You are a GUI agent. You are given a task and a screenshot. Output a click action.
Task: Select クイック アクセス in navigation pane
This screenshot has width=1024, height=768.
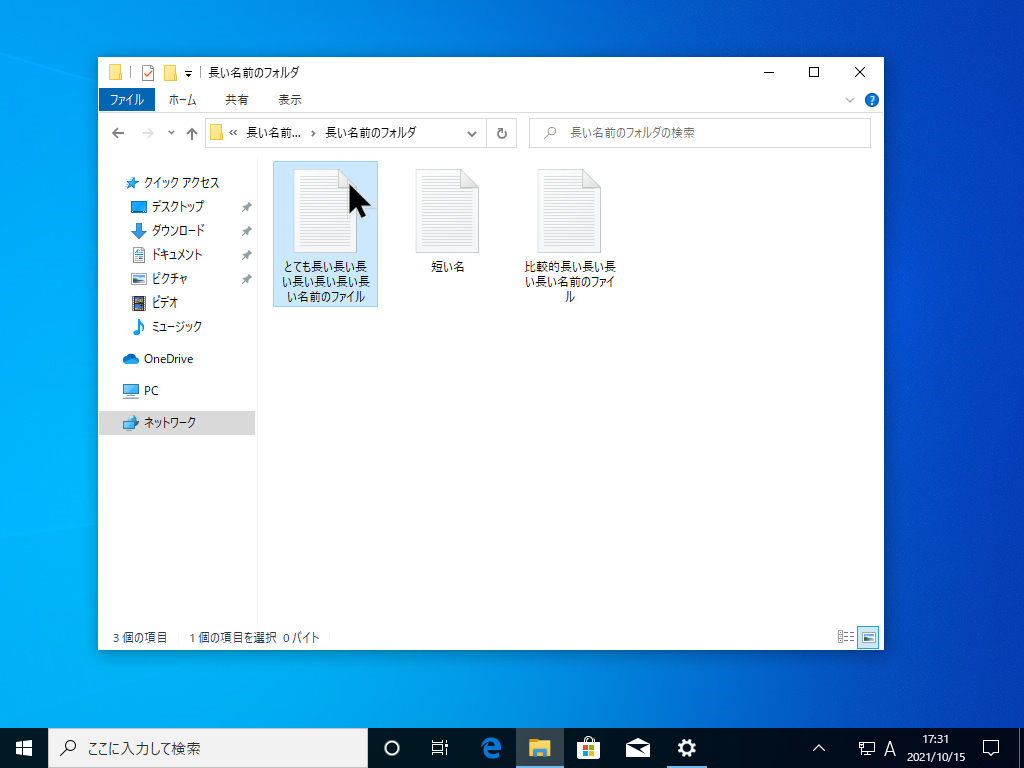coord(181,182)
